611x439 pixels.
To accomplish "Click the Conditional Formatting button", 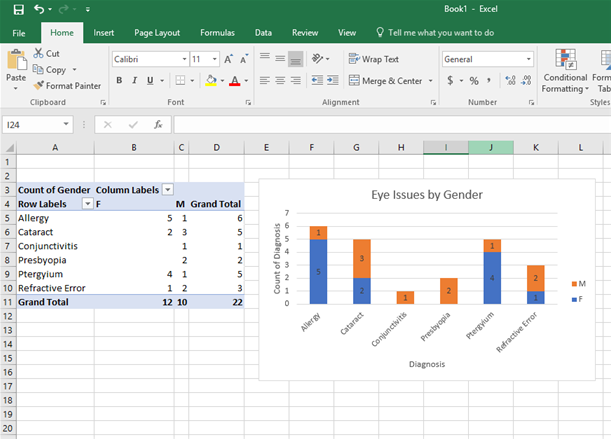I will [x=565, y=70].
